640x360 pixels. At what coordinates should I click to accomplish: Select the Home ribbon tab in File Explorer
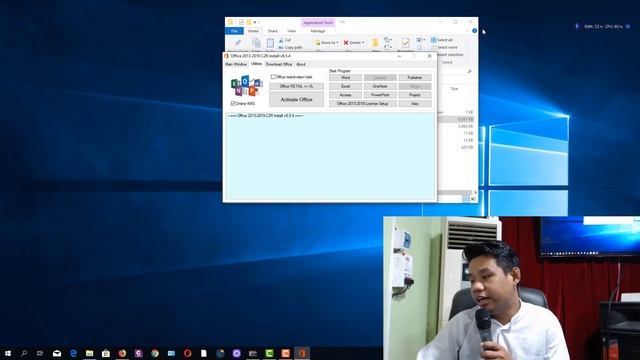click(x=253, y=31)
